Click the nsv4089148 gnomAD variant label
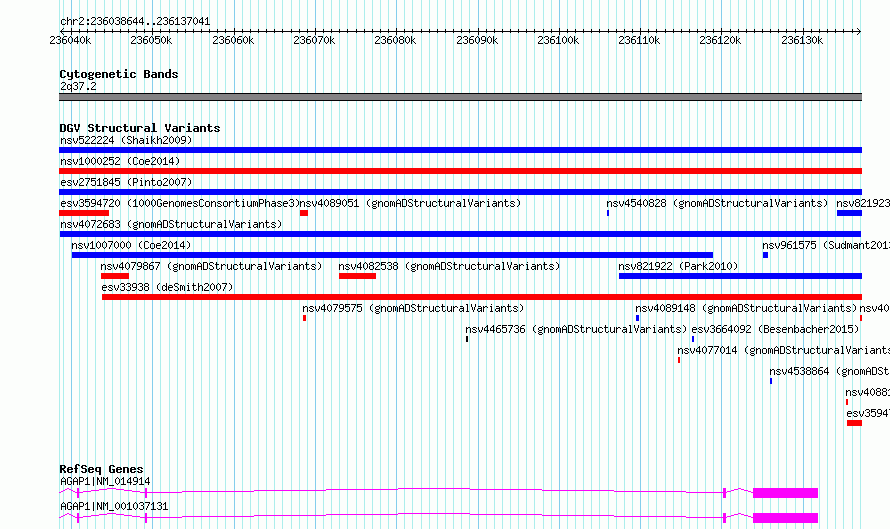This screenshot has height=529, width=890. pos(746,308)
